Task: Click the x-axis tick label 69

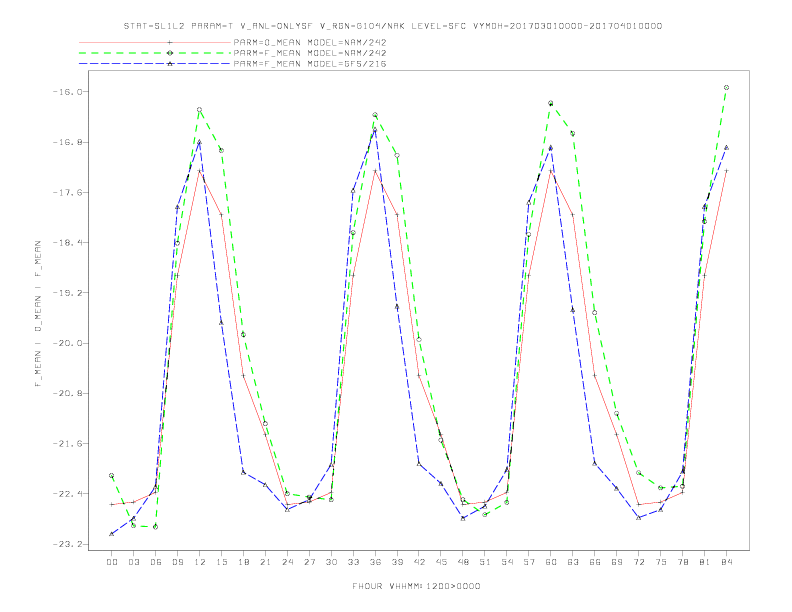Action: (x=617, y=562)
